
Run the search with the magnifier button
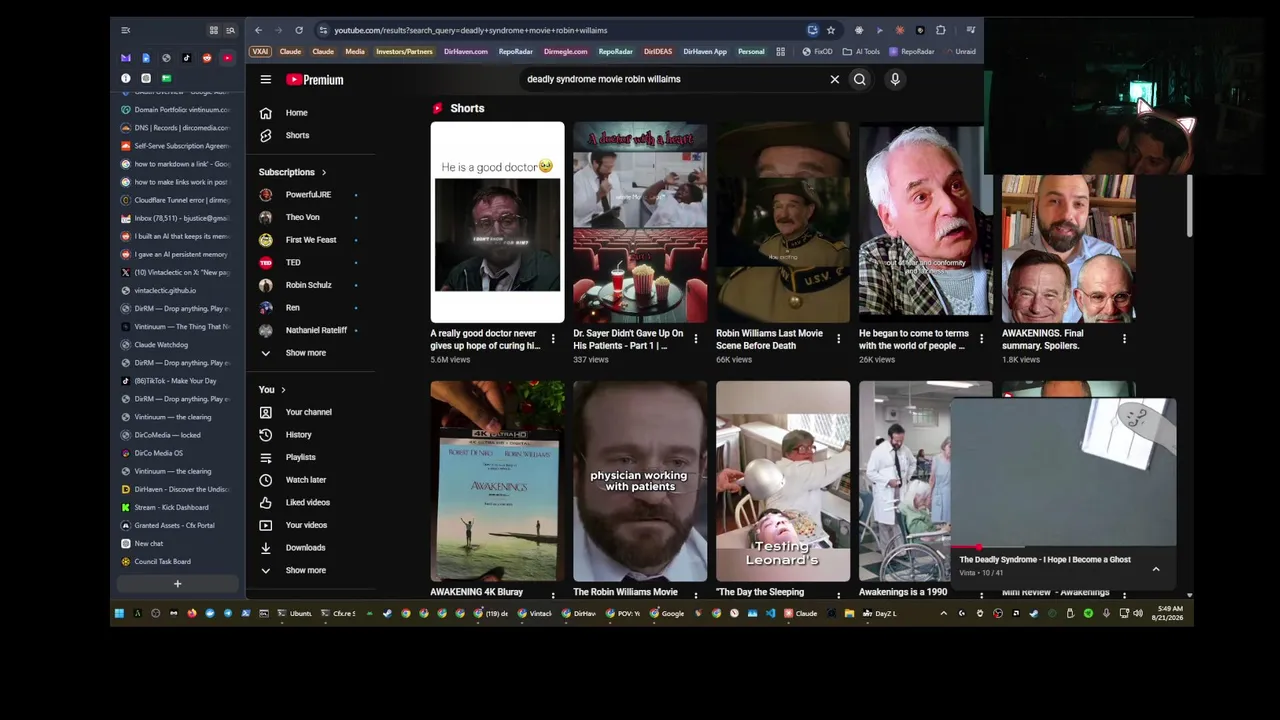(860, 79)
